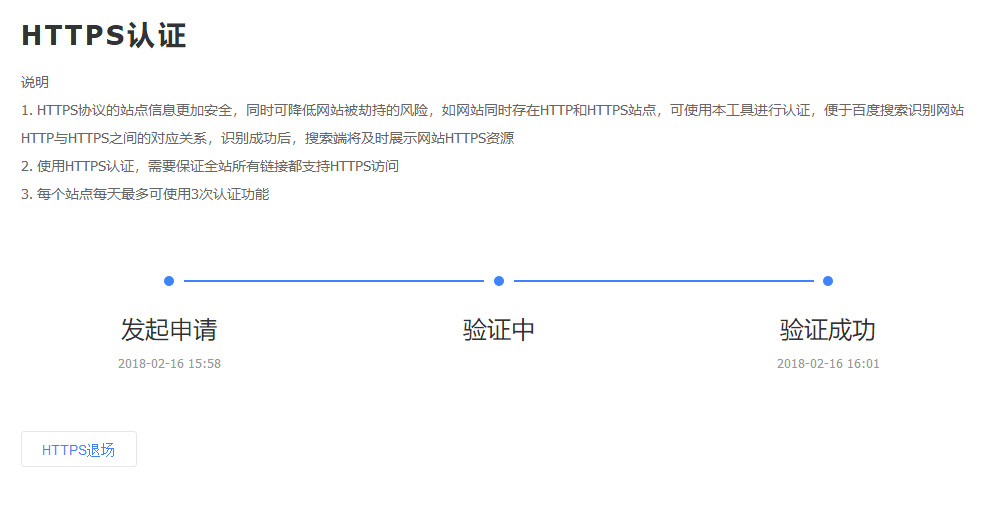
Task: Click the timestamp 2018-02-16 15:58
Action: tap(169, 363)
